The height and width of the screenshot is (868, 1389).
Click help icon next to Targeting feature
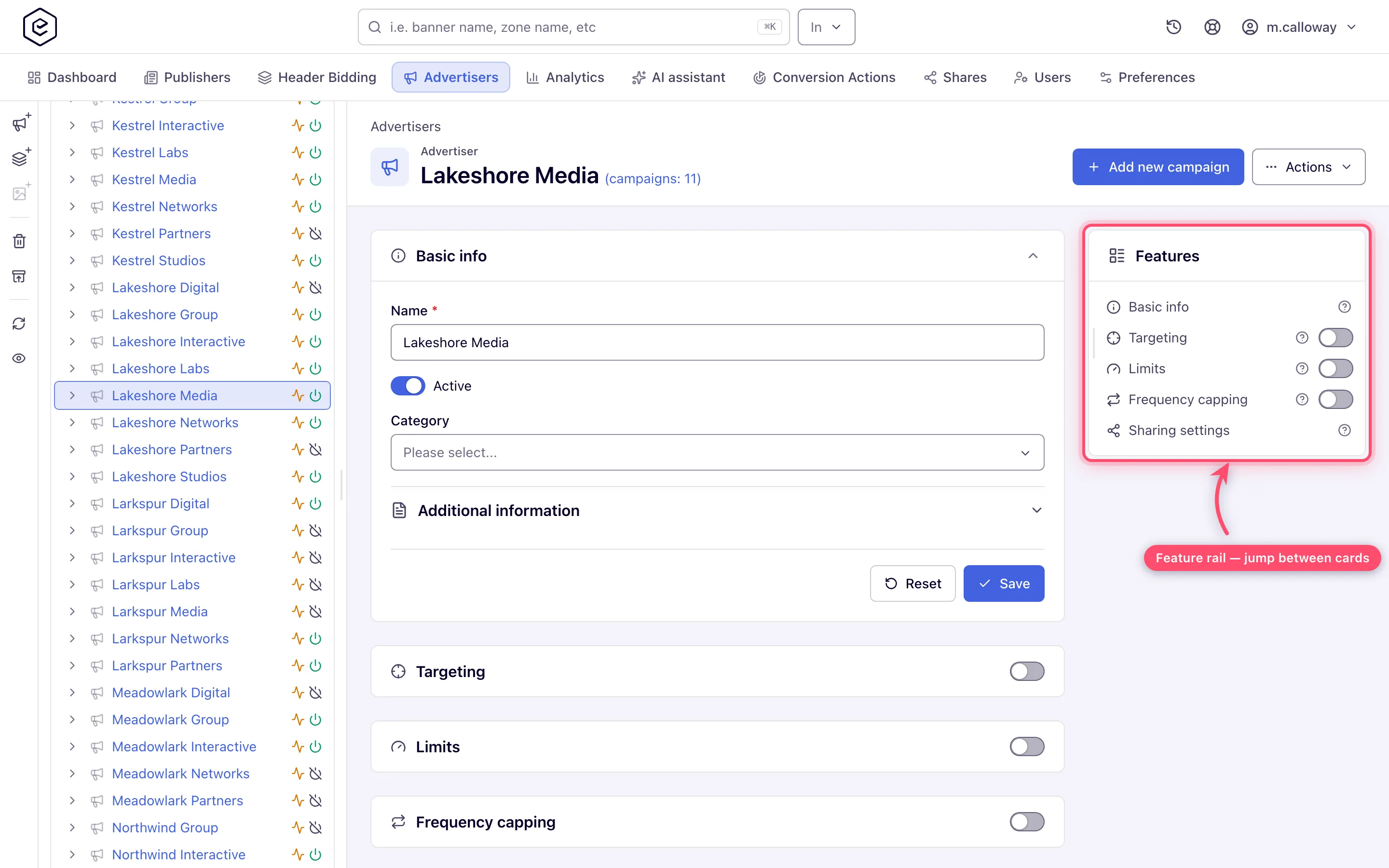(1302, 338)
